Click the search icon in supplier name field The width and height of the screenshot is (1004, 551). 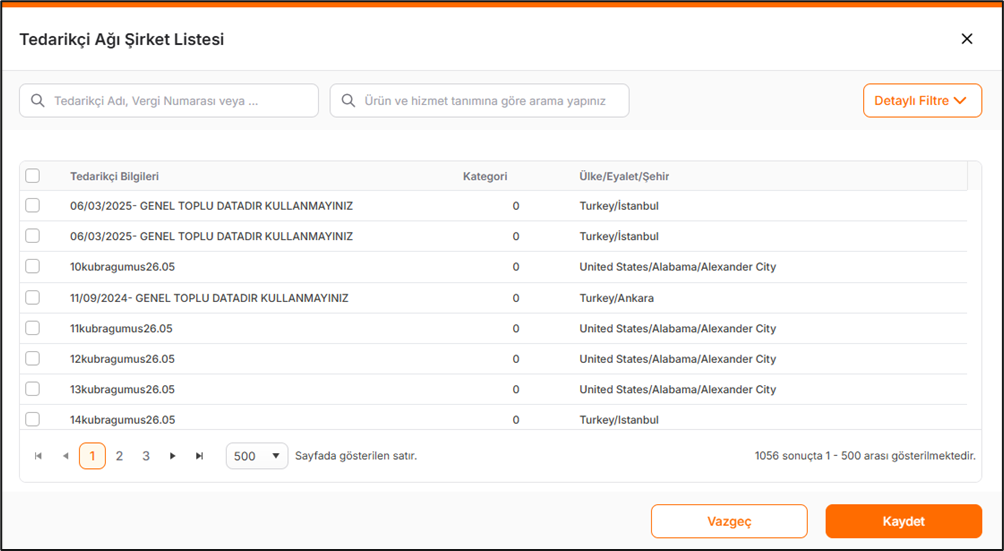click(38, 101)
